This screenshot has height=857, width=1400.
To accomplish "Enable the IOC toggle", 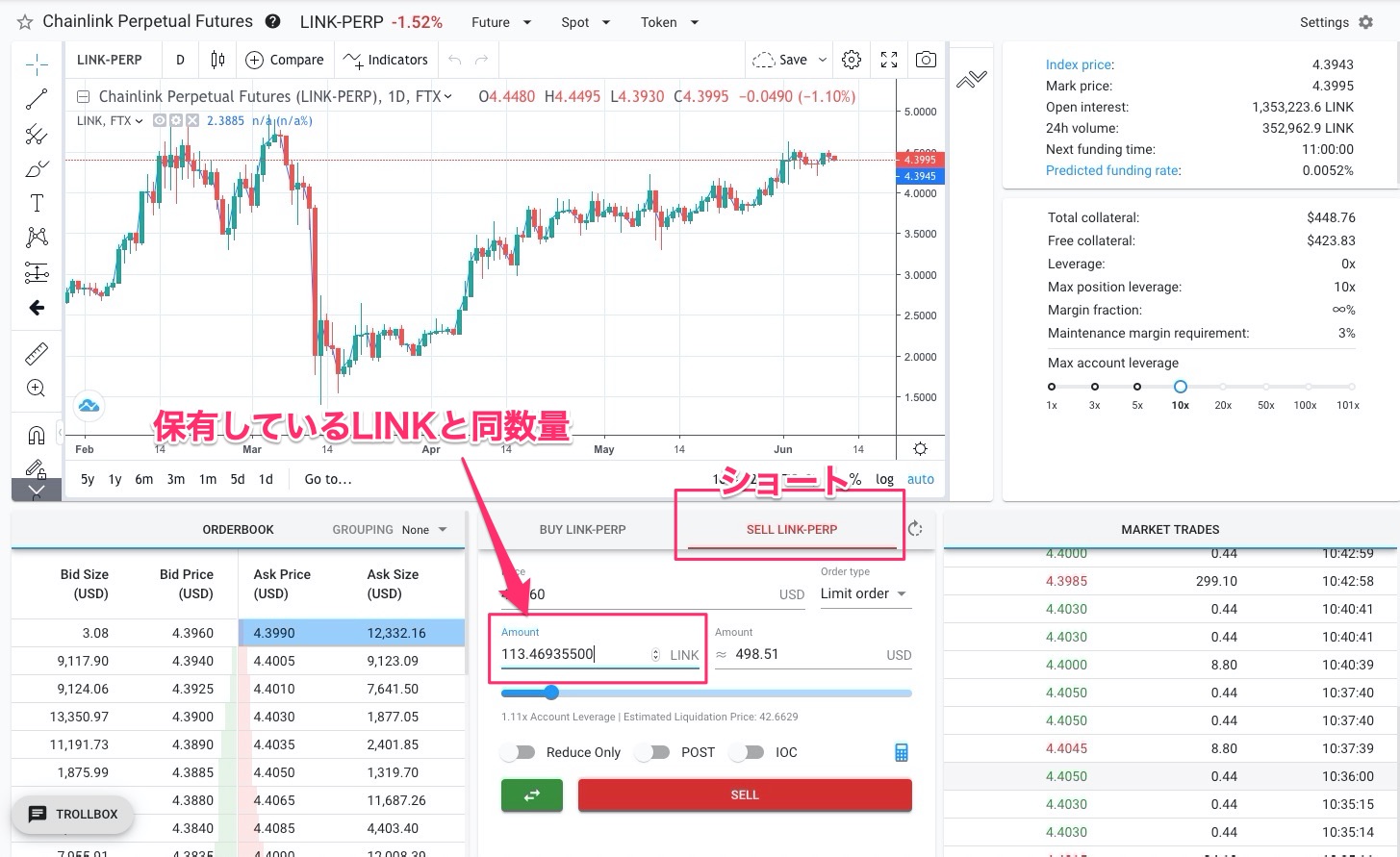I will click(748, 752).
